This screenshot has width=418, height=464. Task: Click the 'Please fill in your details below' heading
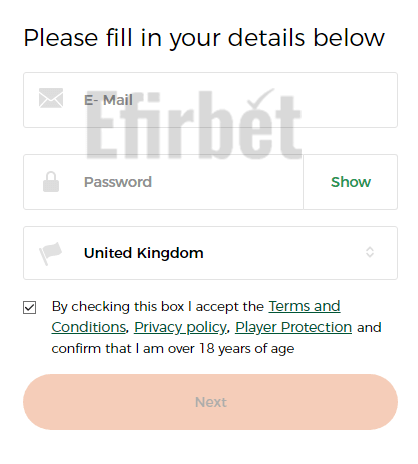coord(204,38)
